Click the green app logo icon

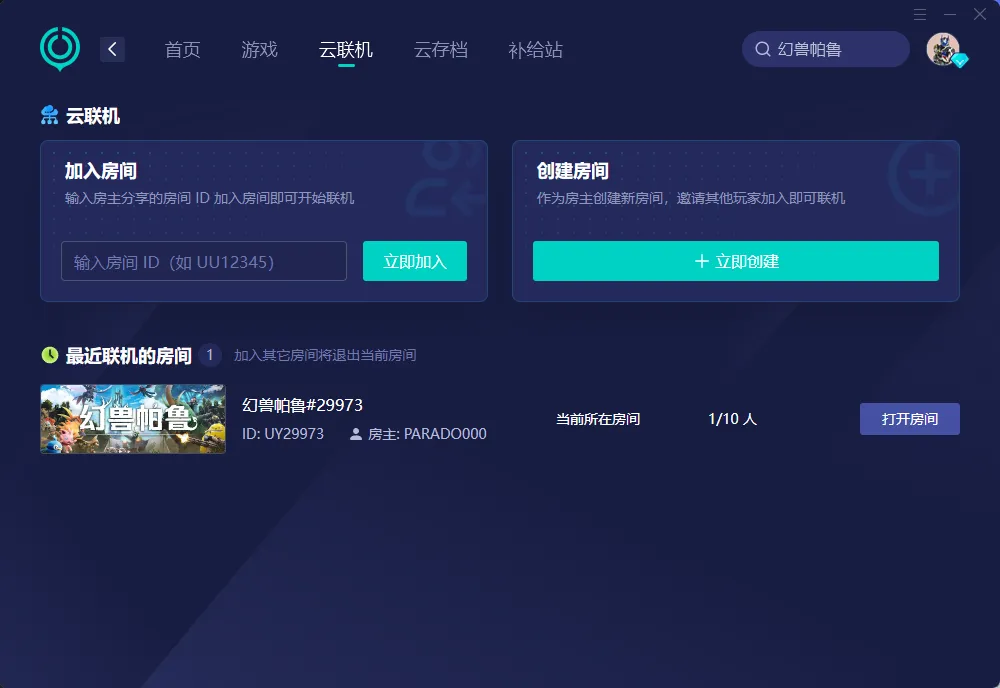click(60, 48)
